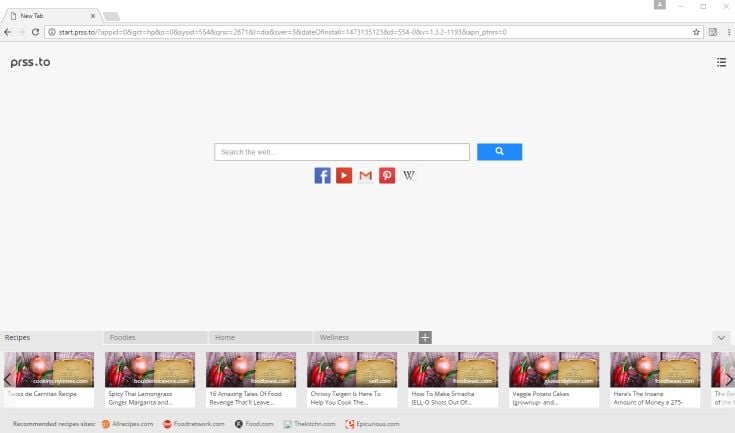Image resolution: width=735 pixels, height=433 pixels.
Task: Open the prss.to list menu icon
Action: click(721, 62)
